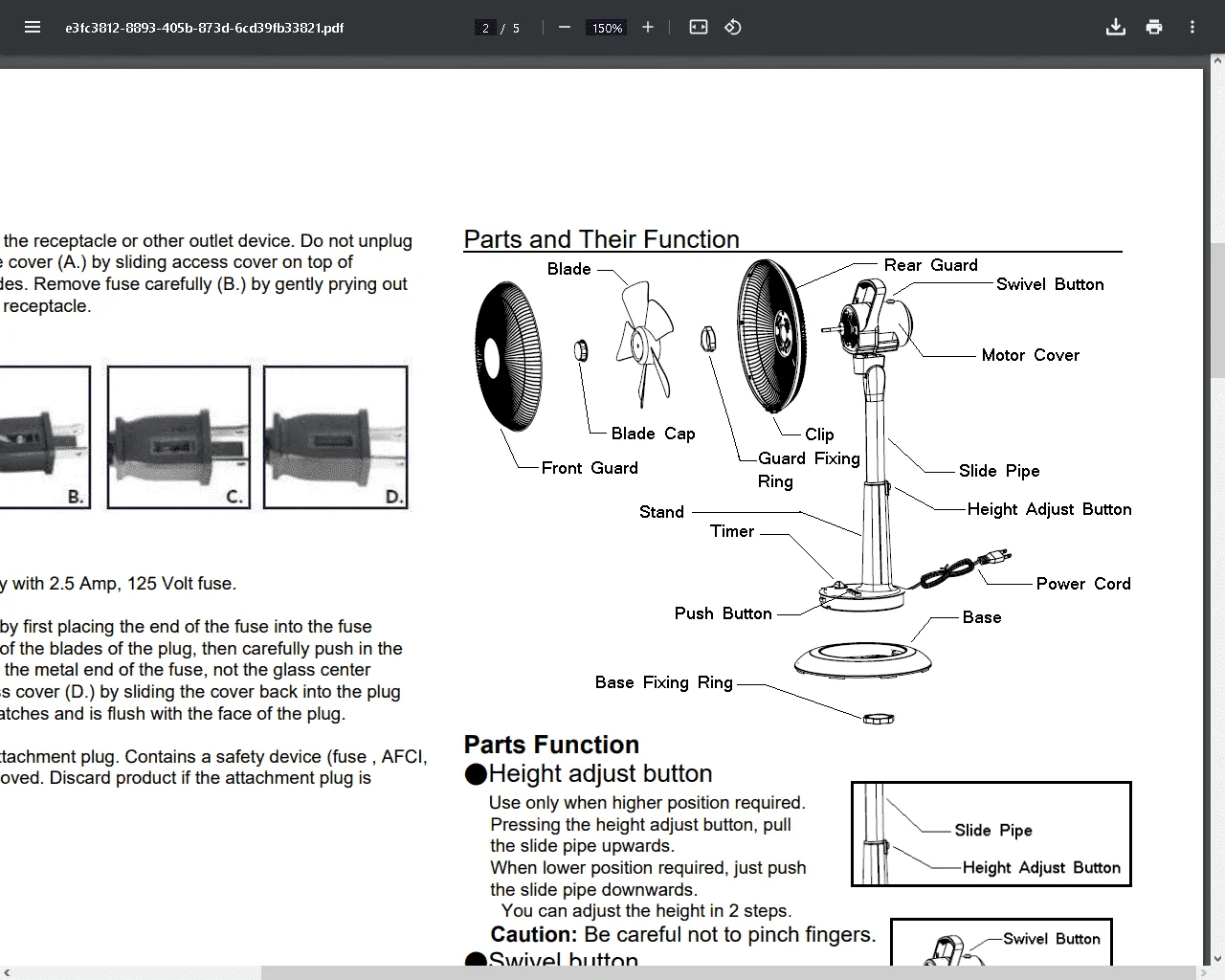Click the PDF filename in toolbar
The width and height of the screenshot is (1225, 980).
(205, 28)
